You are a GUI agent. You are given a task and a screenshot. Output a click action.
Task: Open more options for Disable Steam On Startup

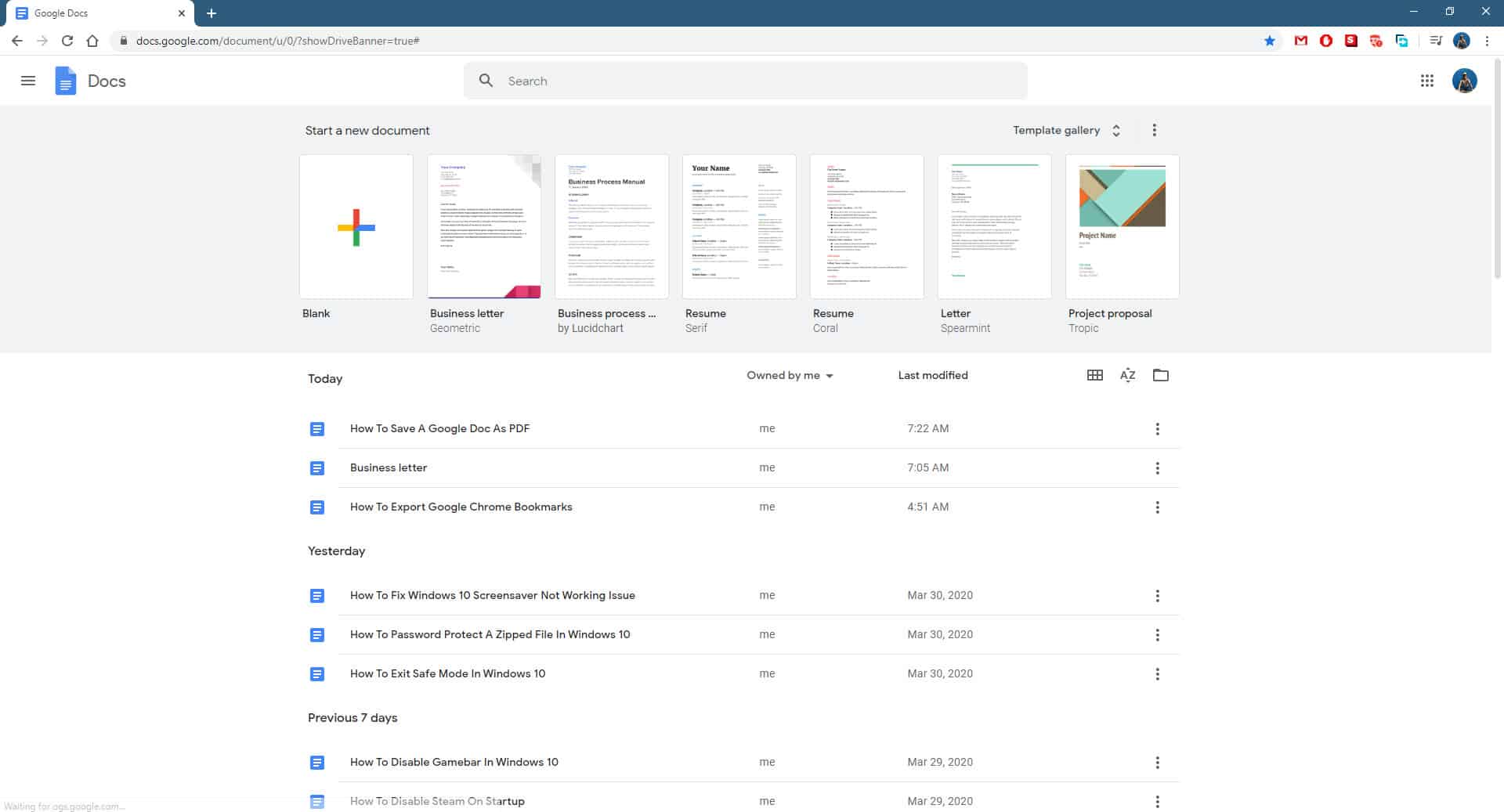pyautogui.click(x=1157, y=802)
